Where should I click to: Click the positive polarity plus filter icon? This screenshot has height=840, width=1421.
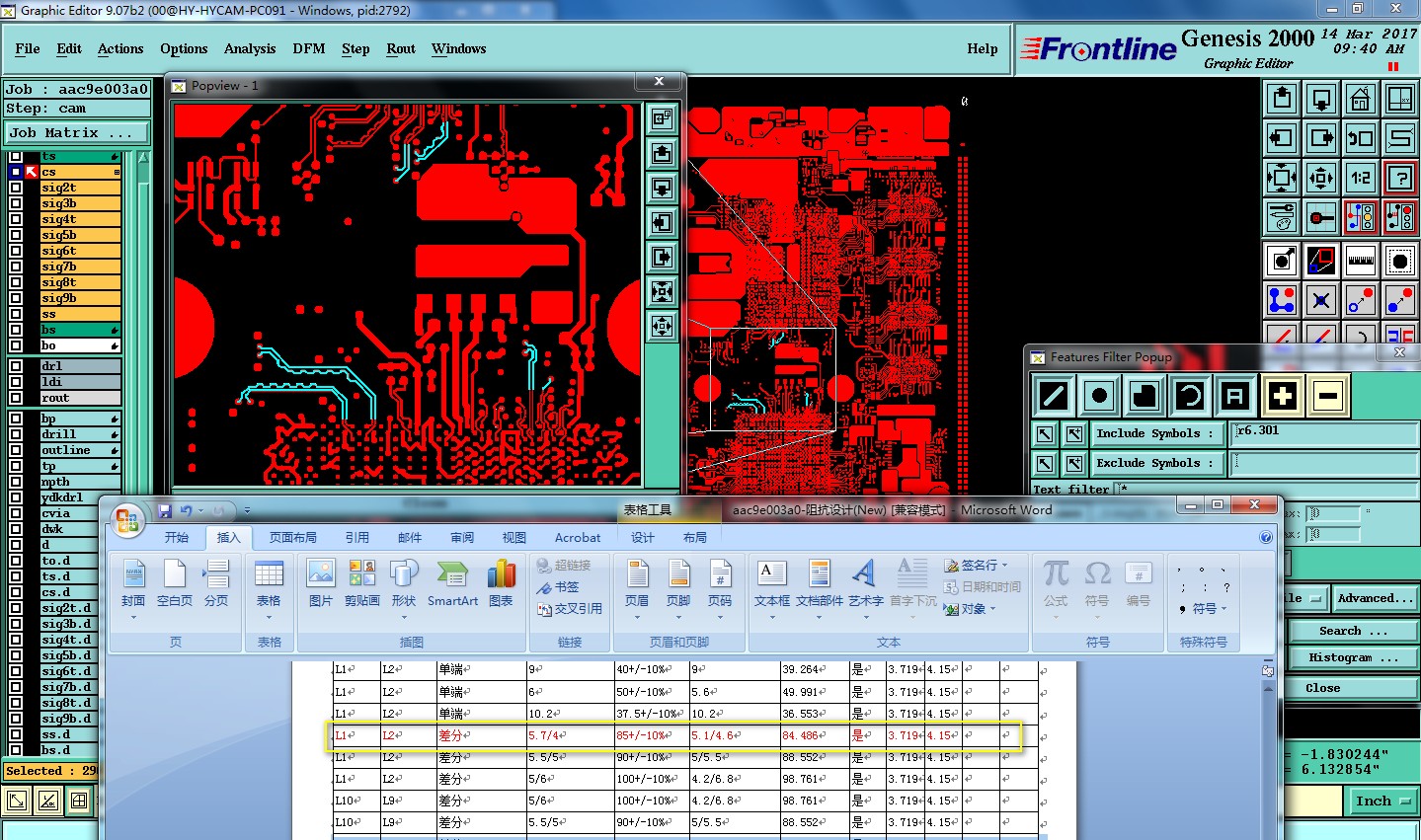point(1282,397)
